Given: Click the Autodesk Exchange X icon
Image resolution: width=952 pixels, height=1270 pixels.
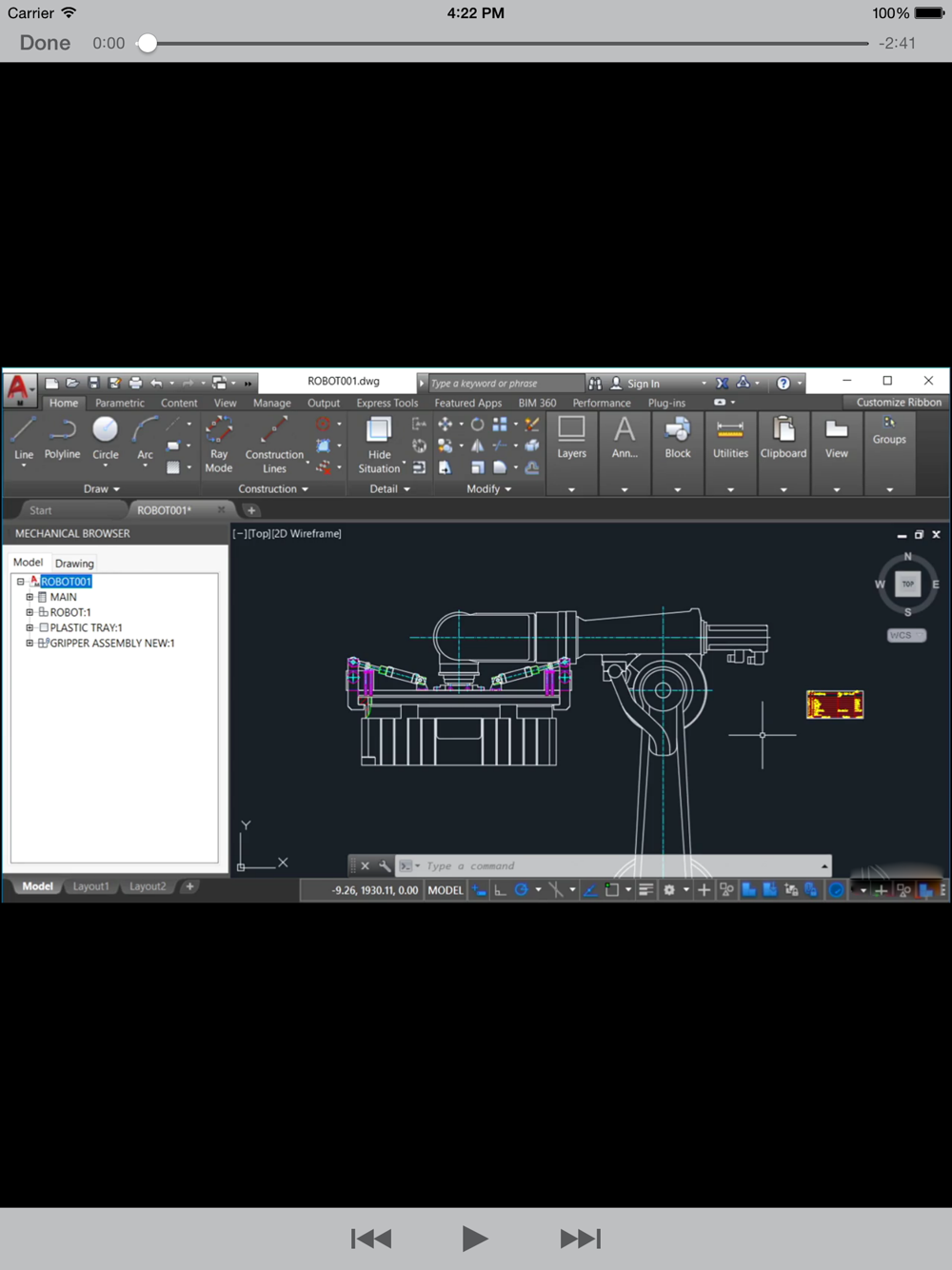Looking at the screenshot, I should click(x=723, y=383).
